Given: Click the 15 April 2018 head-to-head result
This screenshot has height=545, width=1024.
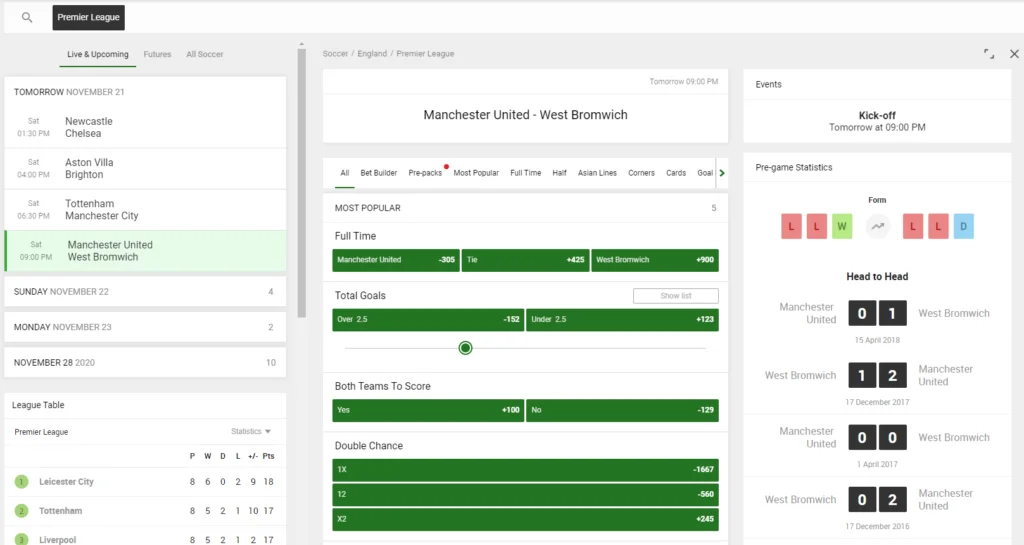Looking at the screenshot, I should pos(877,320).
